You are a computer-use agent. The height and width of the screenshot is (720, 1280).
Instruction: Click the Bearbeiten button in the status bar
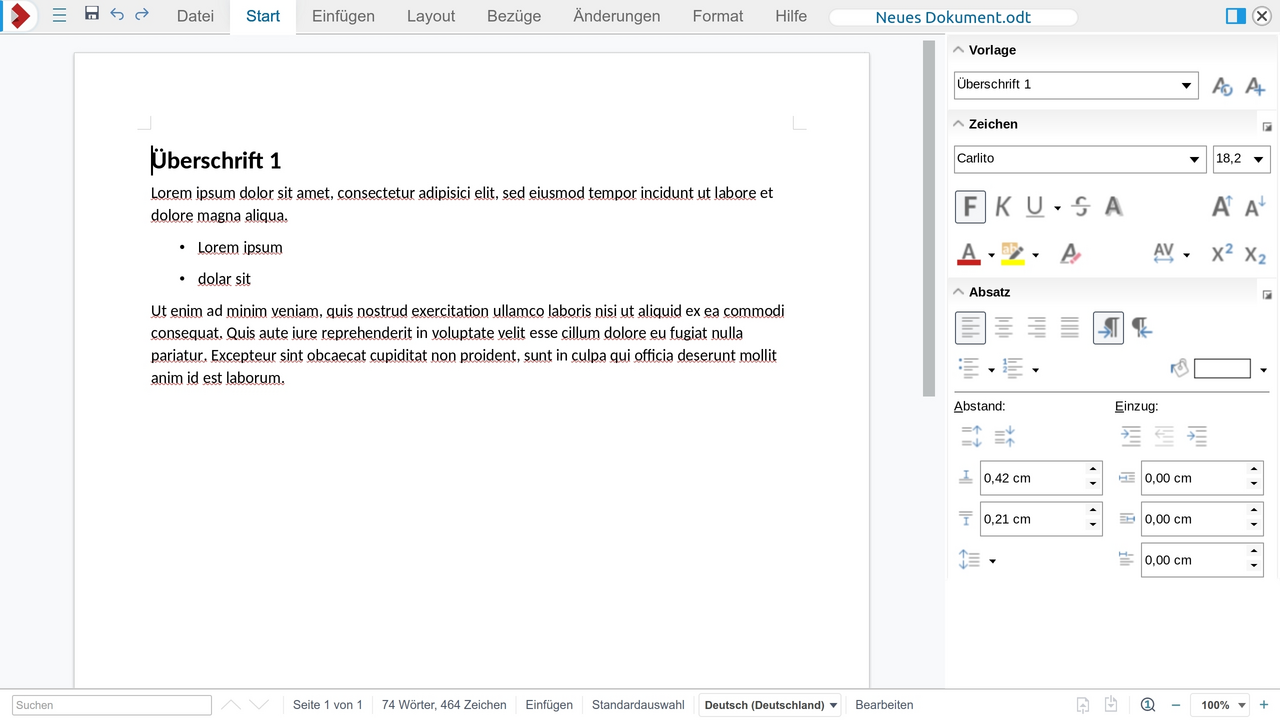click(884, 704)
